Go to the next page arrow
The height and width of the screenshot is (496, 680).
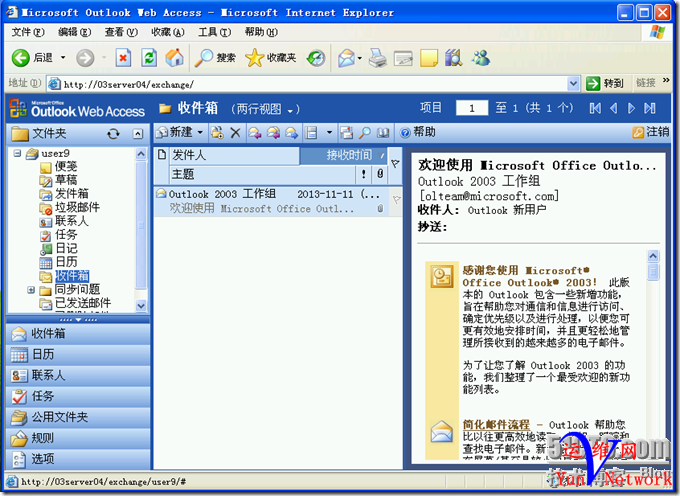point(631,108)
